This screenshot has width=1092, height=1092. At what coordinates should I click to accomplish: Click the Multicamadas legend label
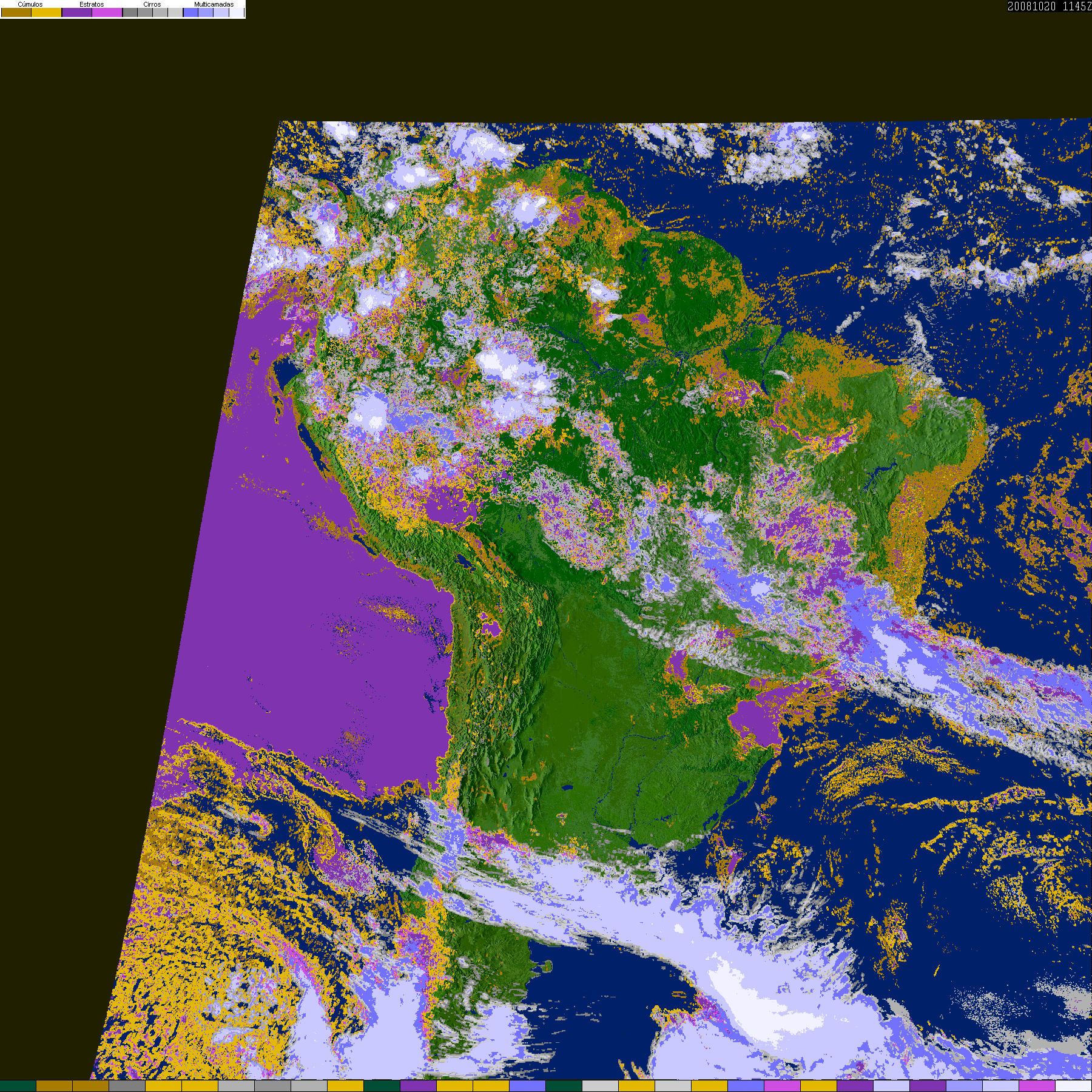pyautogui.click(x=214, y=4)
